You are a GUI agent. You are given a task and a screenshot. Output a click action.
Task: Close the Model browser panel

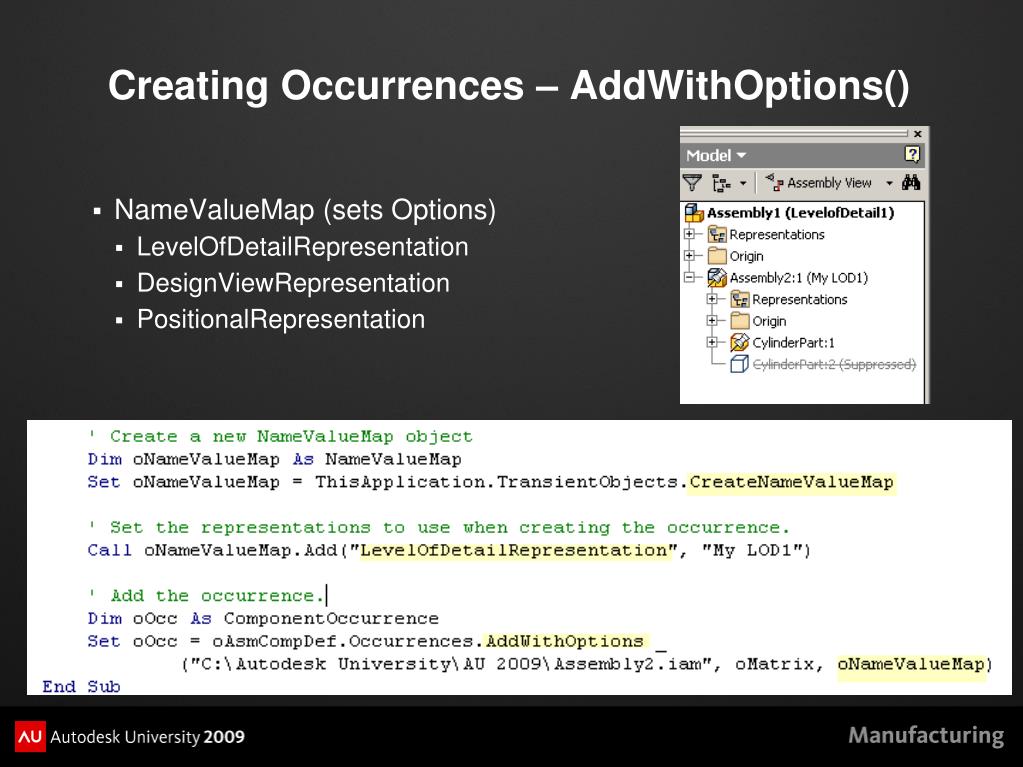(x=917, y=134)
